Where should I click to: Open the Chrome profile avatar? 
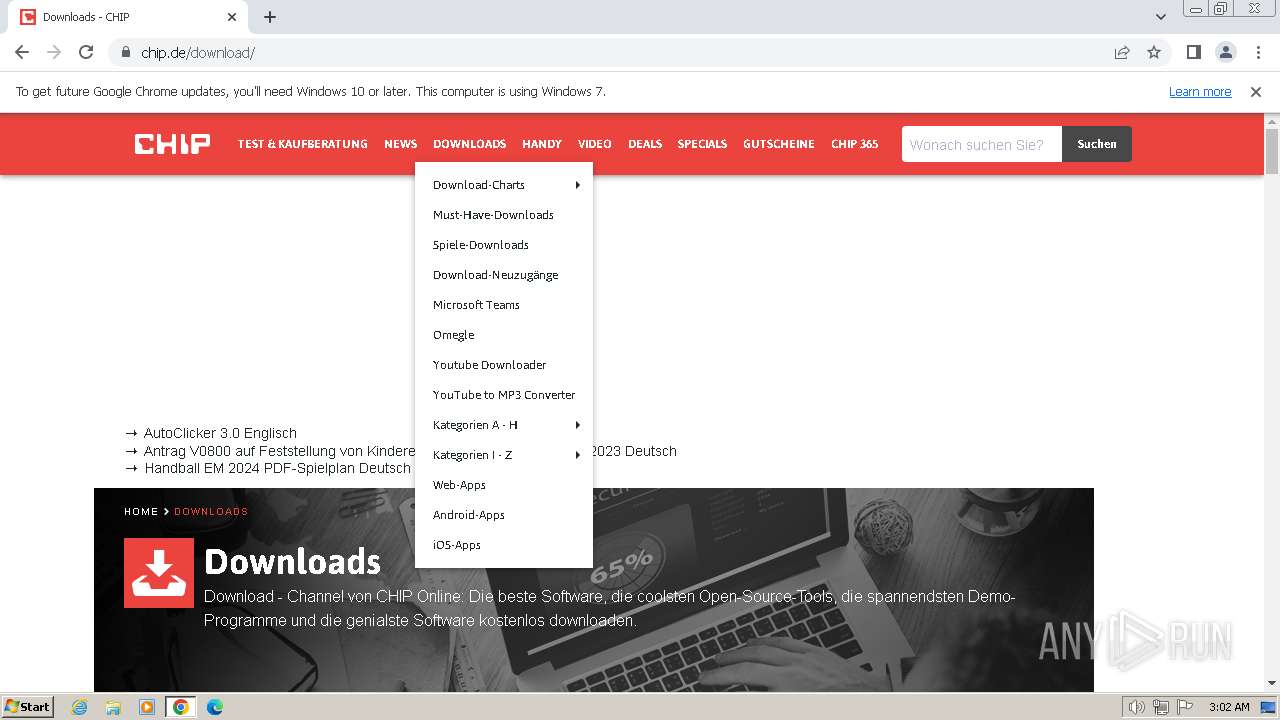[1225, 52]
